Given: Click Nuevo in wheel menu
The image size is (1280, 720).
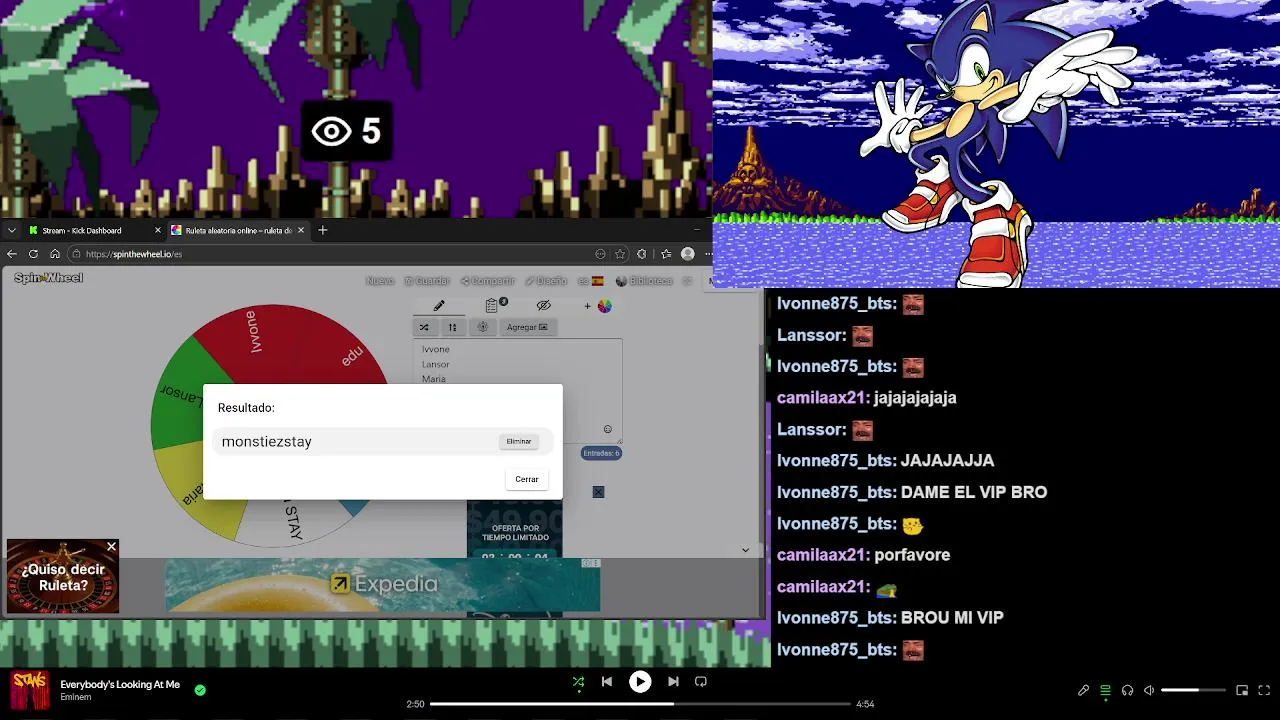Looking at the screenshot, I should pos(380,281).
